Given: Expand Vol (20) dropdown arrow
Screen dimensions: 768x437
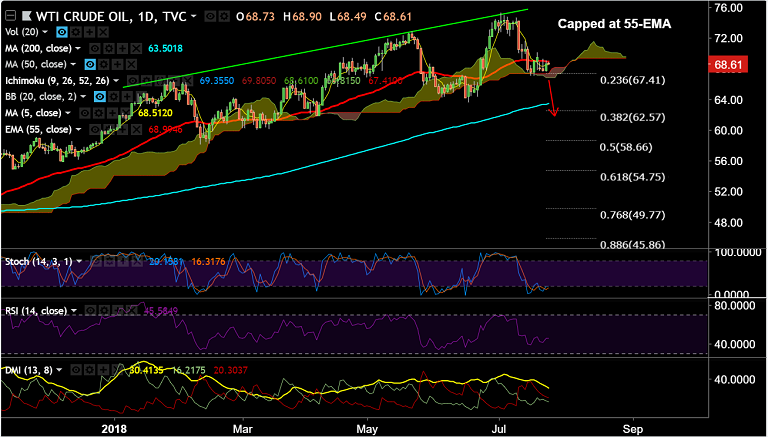Looking at the screenshot, I should point(45,32).
